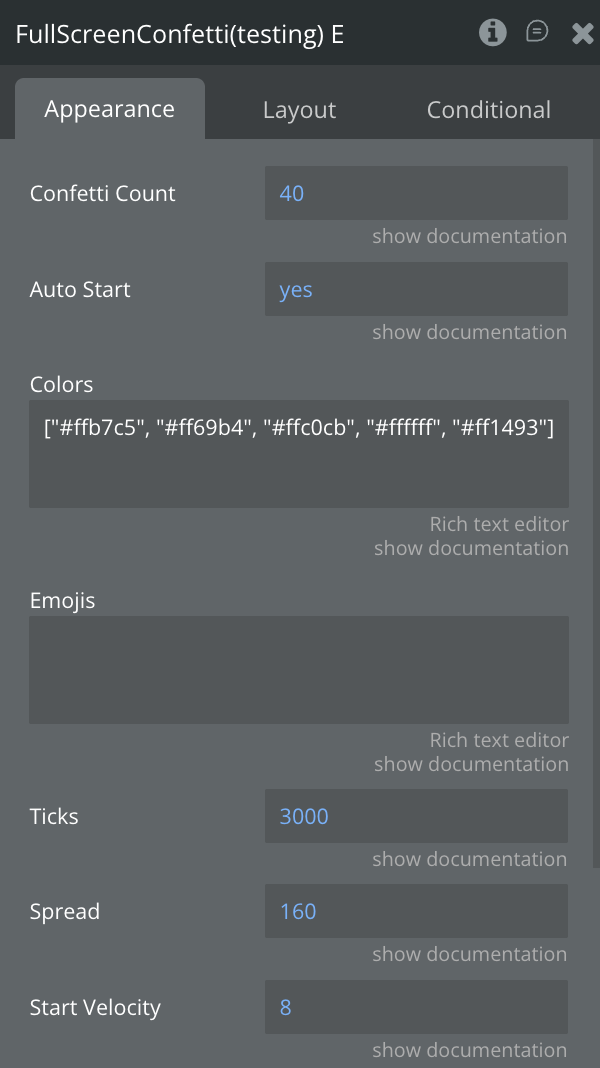Show documentation for Confetti Count
This screenshot has width=600, height=1068.
tap(469, 236)
